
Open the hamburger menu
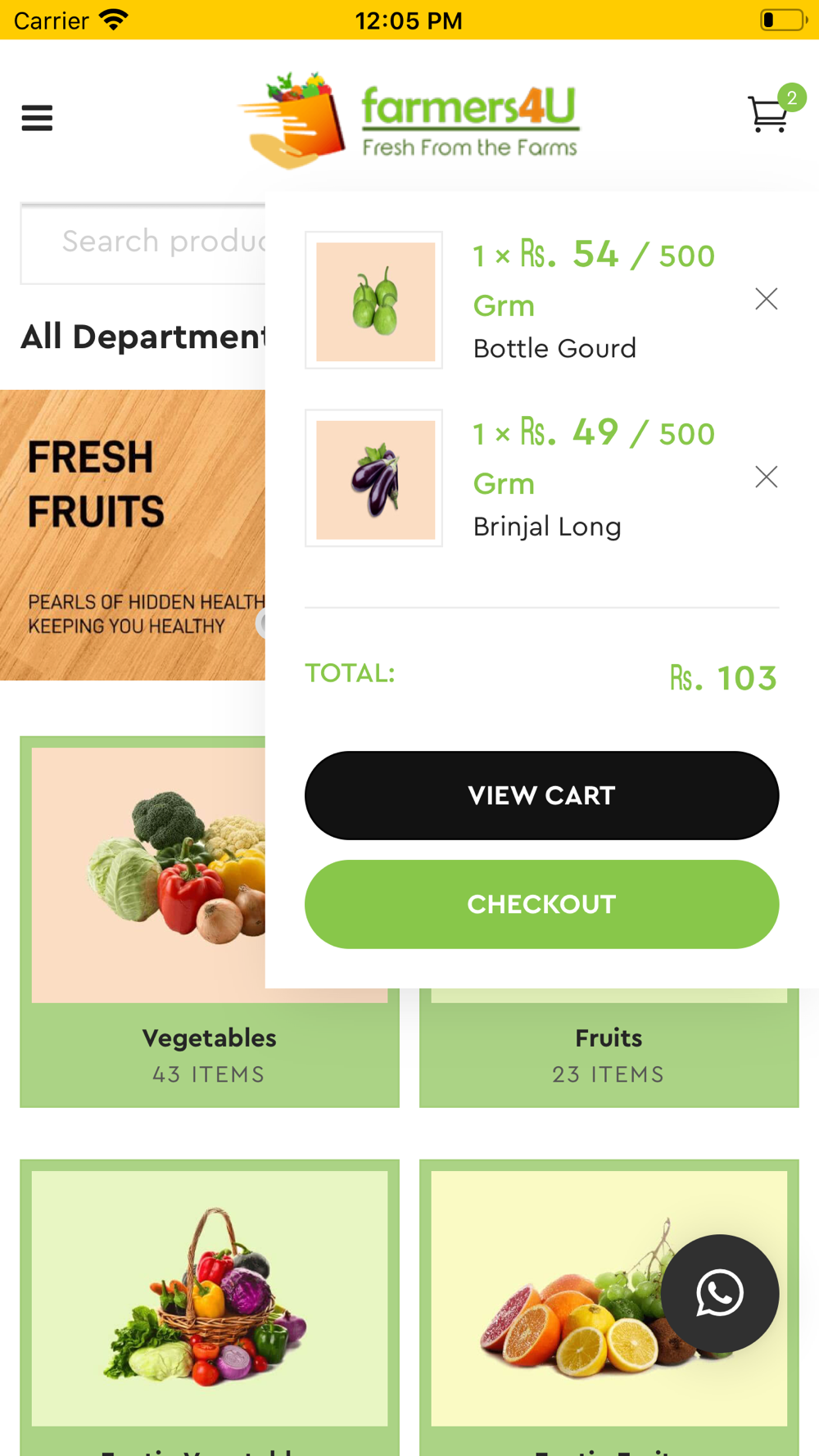click(37, 118)
